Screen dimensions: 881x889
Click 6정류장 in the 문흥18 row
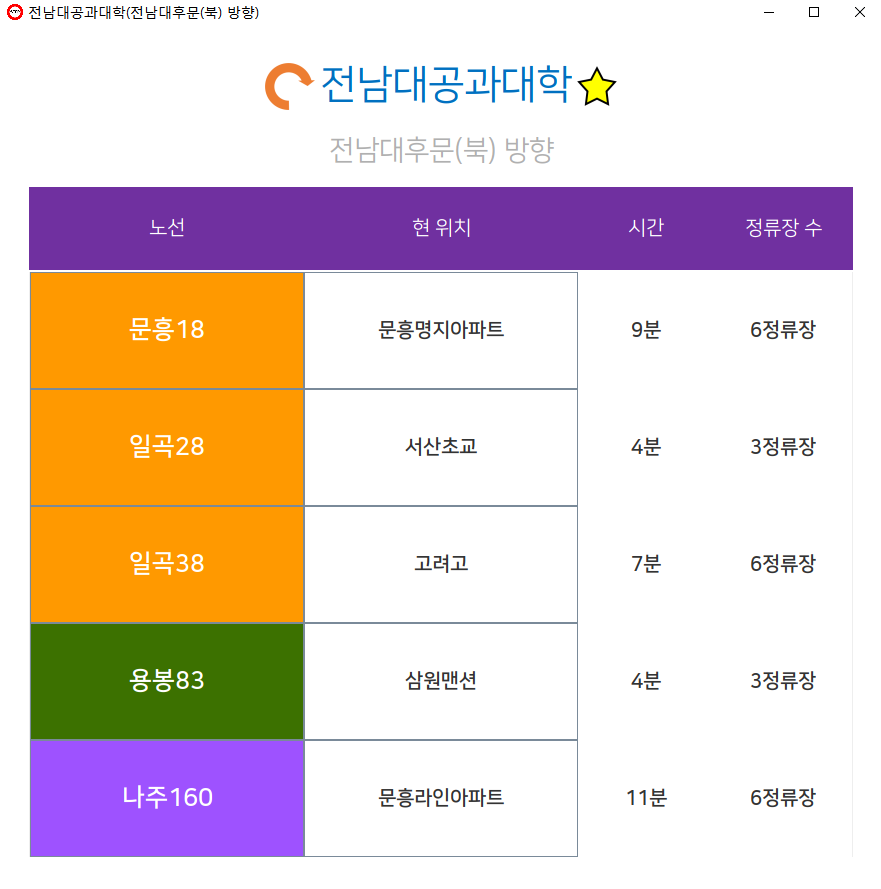point(783,329)
